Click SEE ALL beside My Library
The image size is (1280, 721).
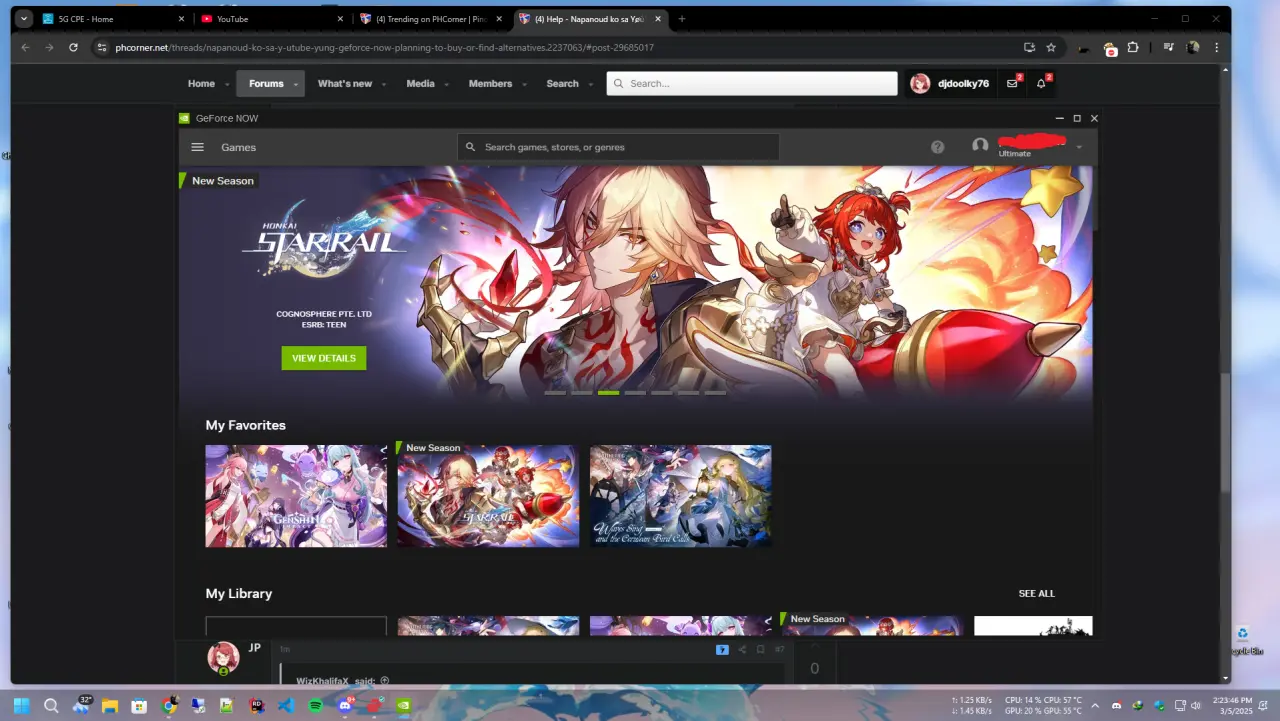pos(1037,594)
